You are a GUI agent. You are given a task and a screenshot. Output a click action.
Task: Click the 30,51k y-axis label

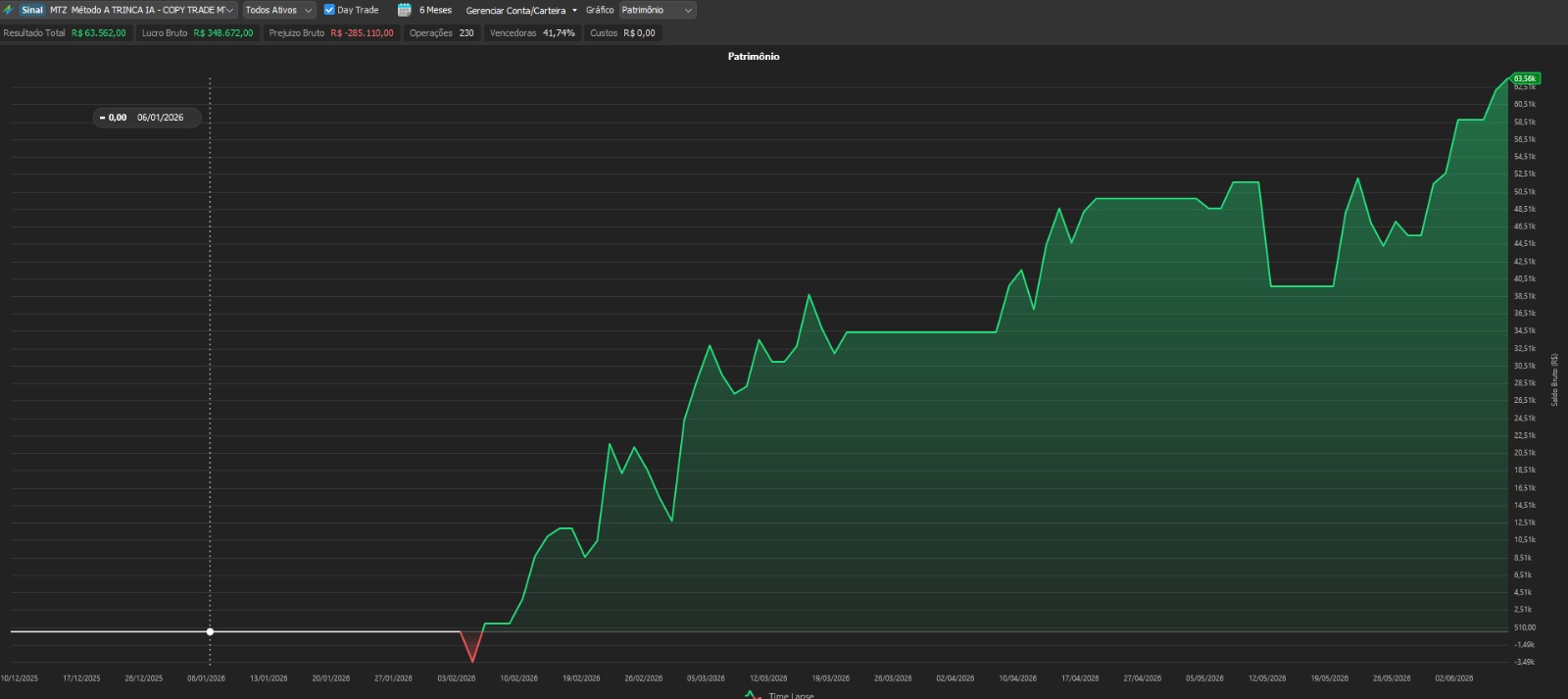tap(1525, 366)
